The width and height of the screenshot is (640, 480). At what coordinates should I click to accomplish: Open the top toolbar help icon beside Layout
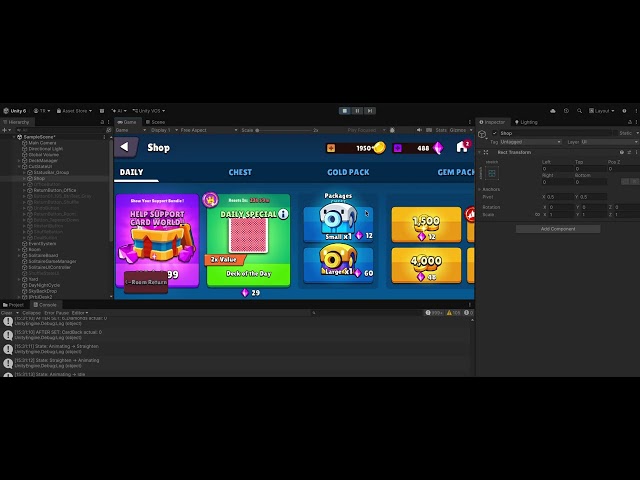[624, 111]
